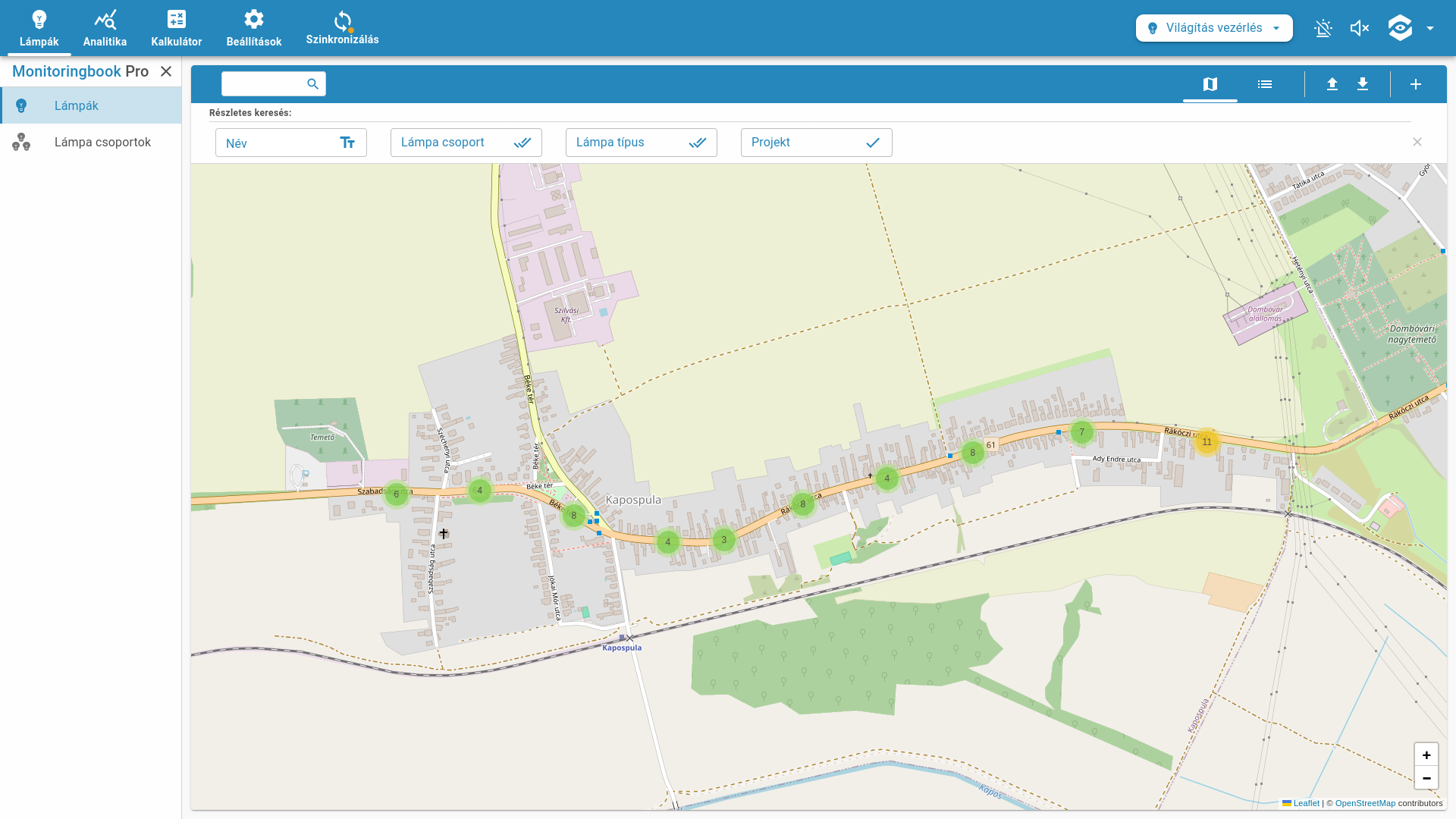Click the Lámpák sidebar bulb icon

tap(21, 105)
